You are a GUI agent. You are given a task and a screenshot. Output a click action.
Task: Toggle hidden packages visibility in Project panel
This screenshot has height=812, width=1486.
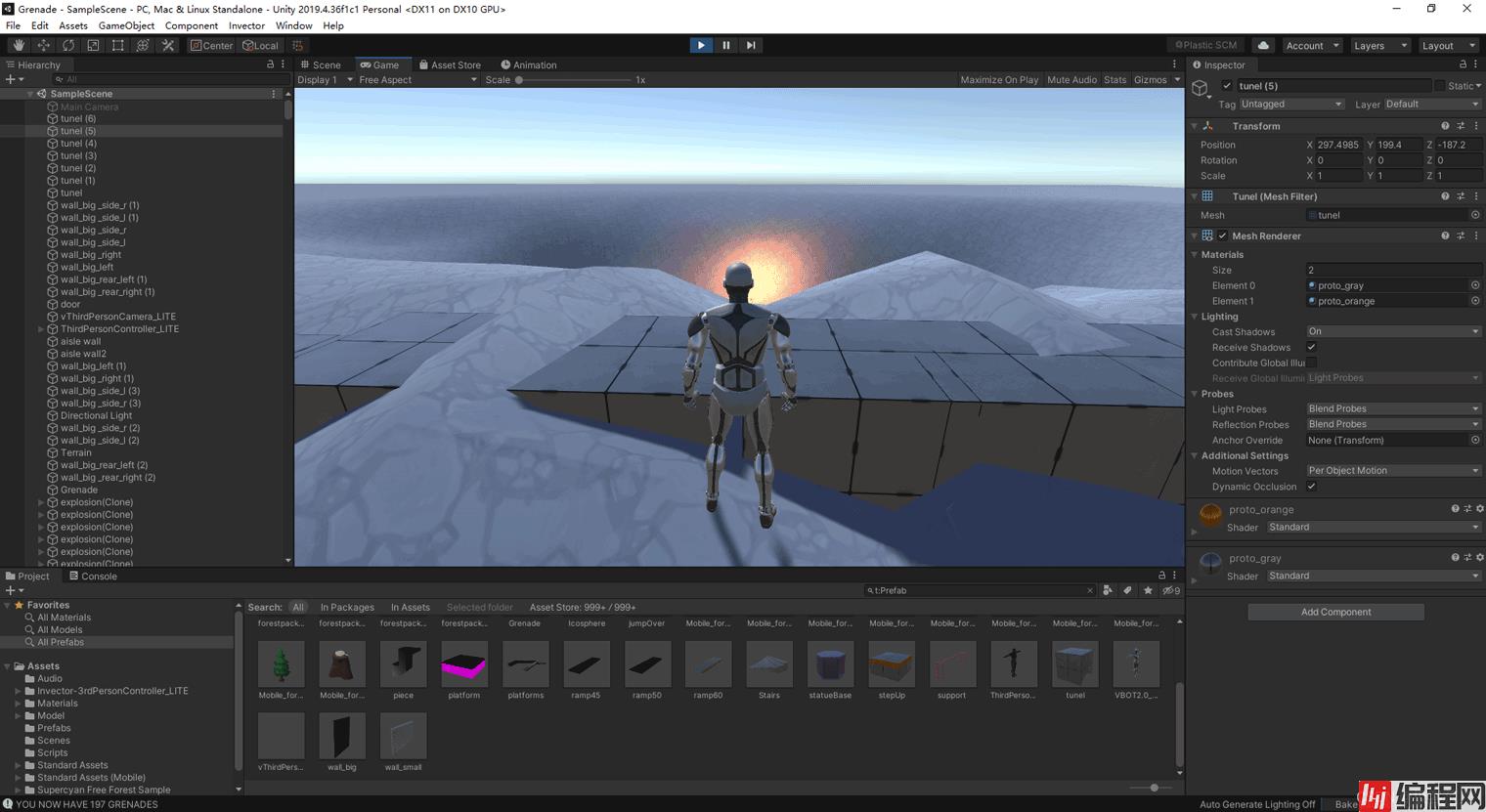tap(1170, 590)
